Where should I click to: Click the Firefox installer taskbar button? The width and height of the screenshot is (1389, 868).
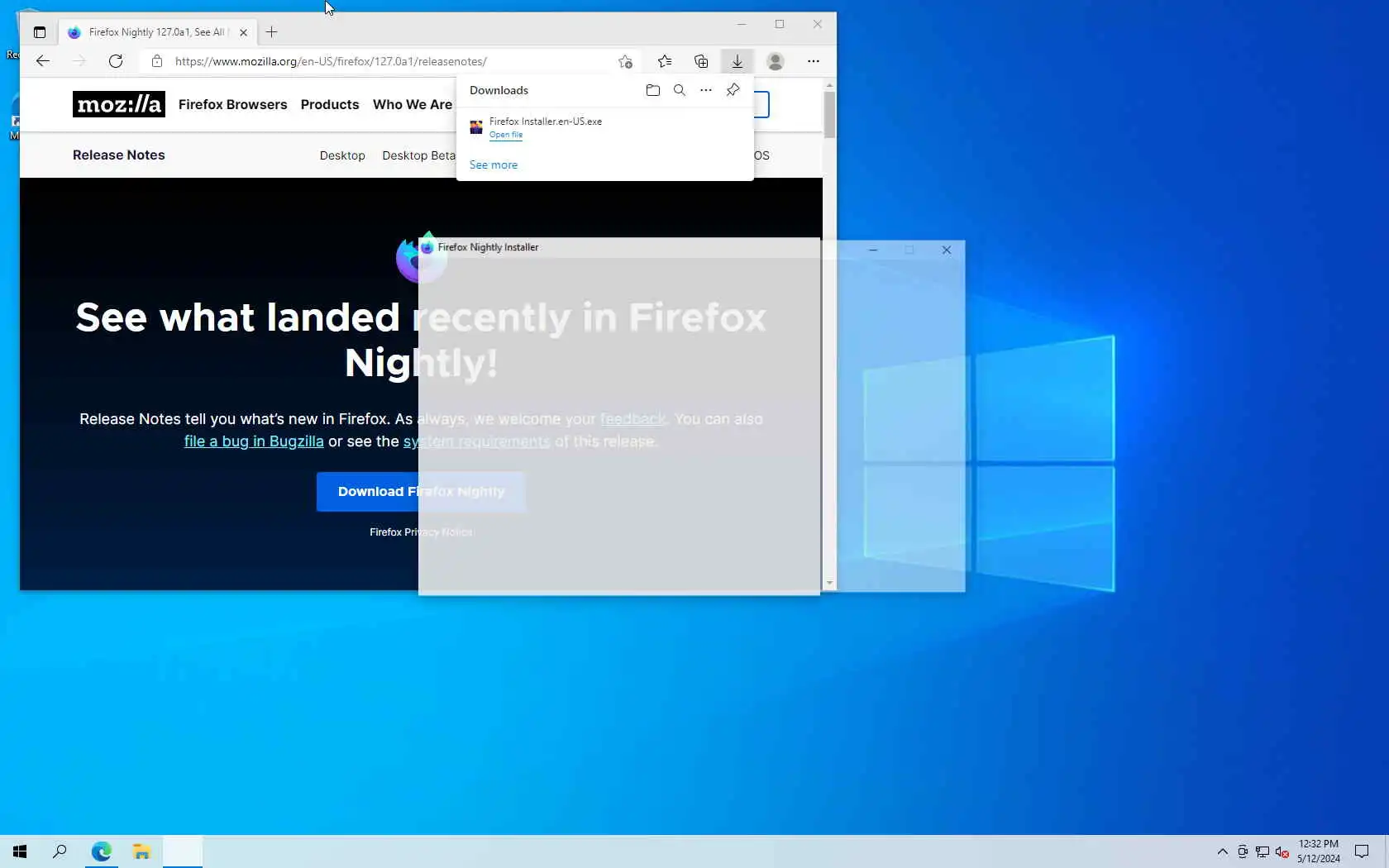point(183,851)
